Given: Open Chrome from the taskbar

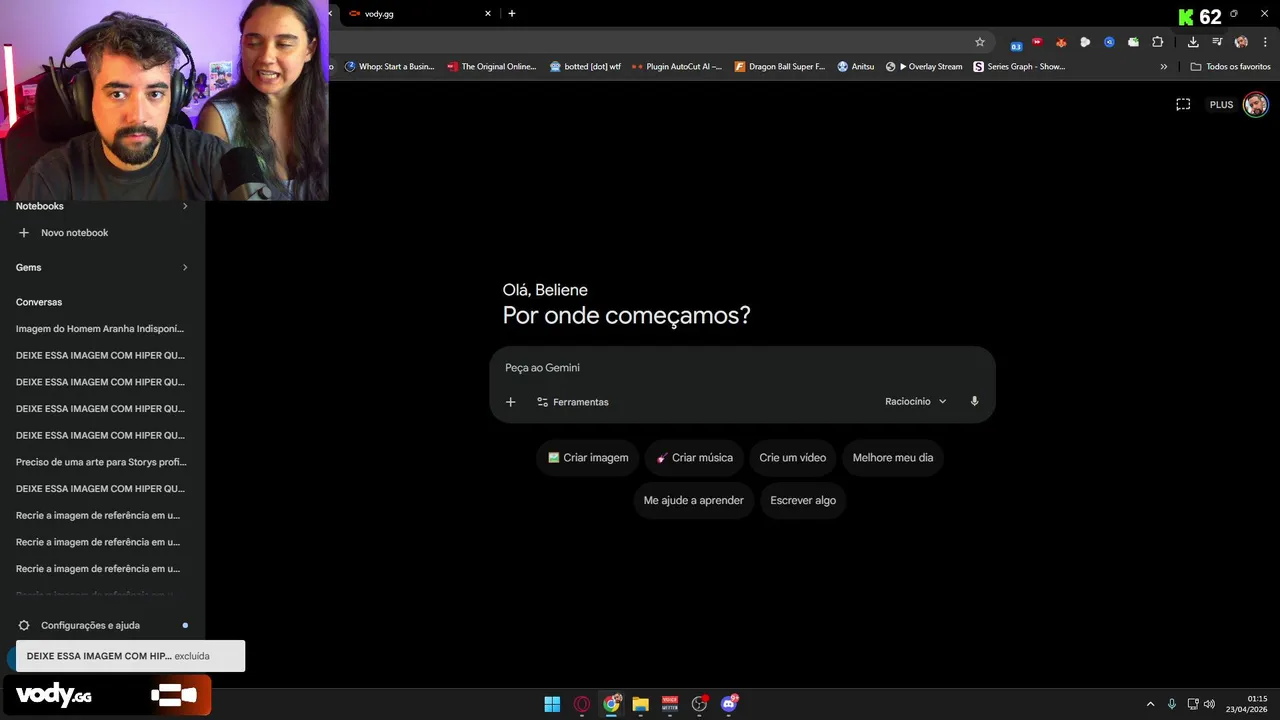Looking at the screenshot, I should (x=611, y=704).
